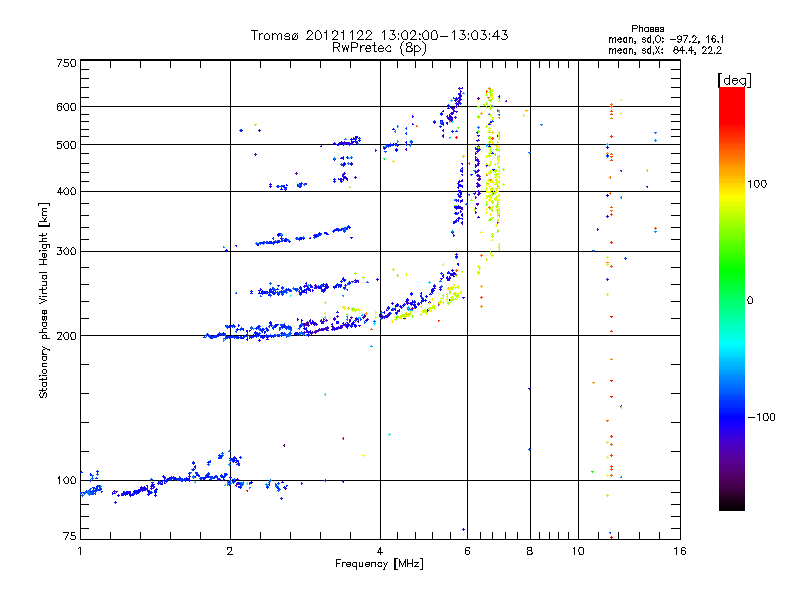Click the x-axis tick label "10"
Image resolution: width=800 pixels, height=600 pixels.
[x=578, y=551]
